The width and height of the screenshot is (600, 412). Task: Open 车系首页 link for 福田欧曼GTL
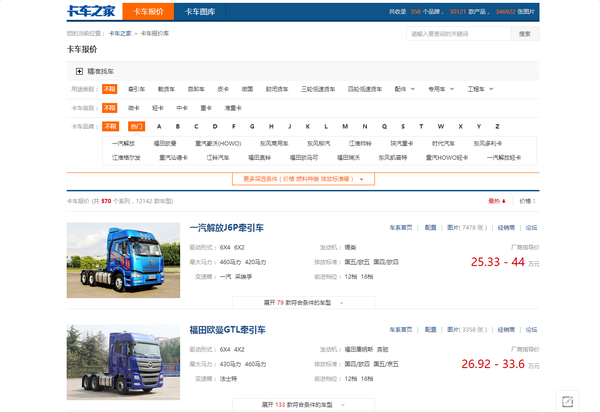[401, 329]
